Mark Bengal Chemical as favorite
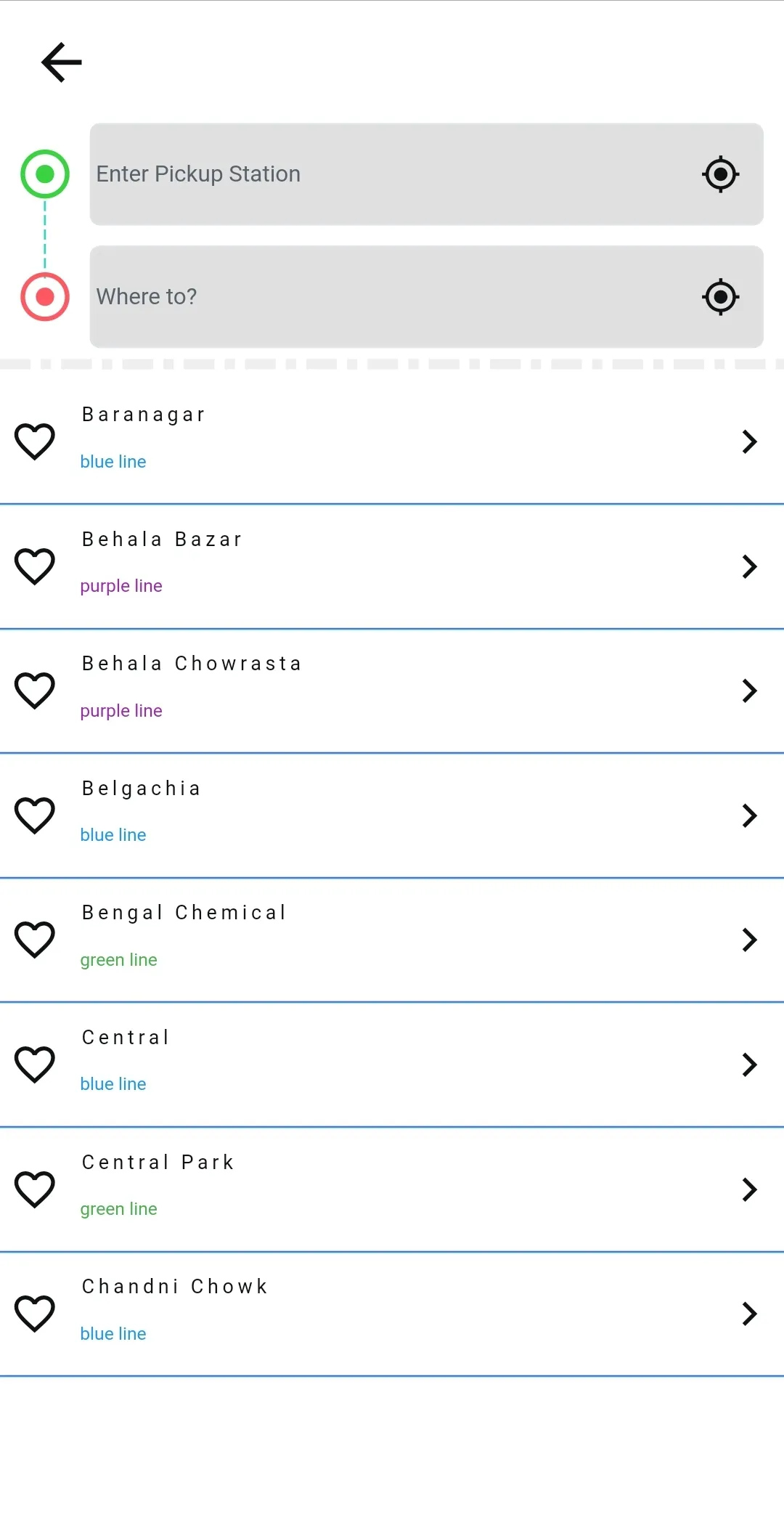 pyautogui.click(x=35, y=940)
